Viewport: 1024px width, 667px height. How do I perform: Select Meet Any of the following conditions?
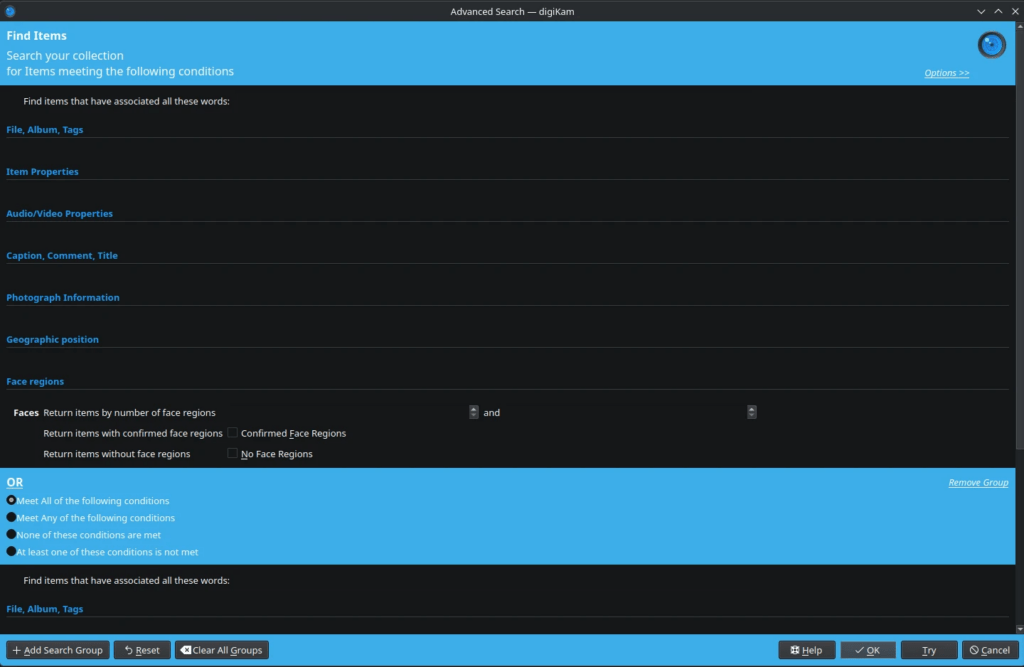[x=11, y=517]
